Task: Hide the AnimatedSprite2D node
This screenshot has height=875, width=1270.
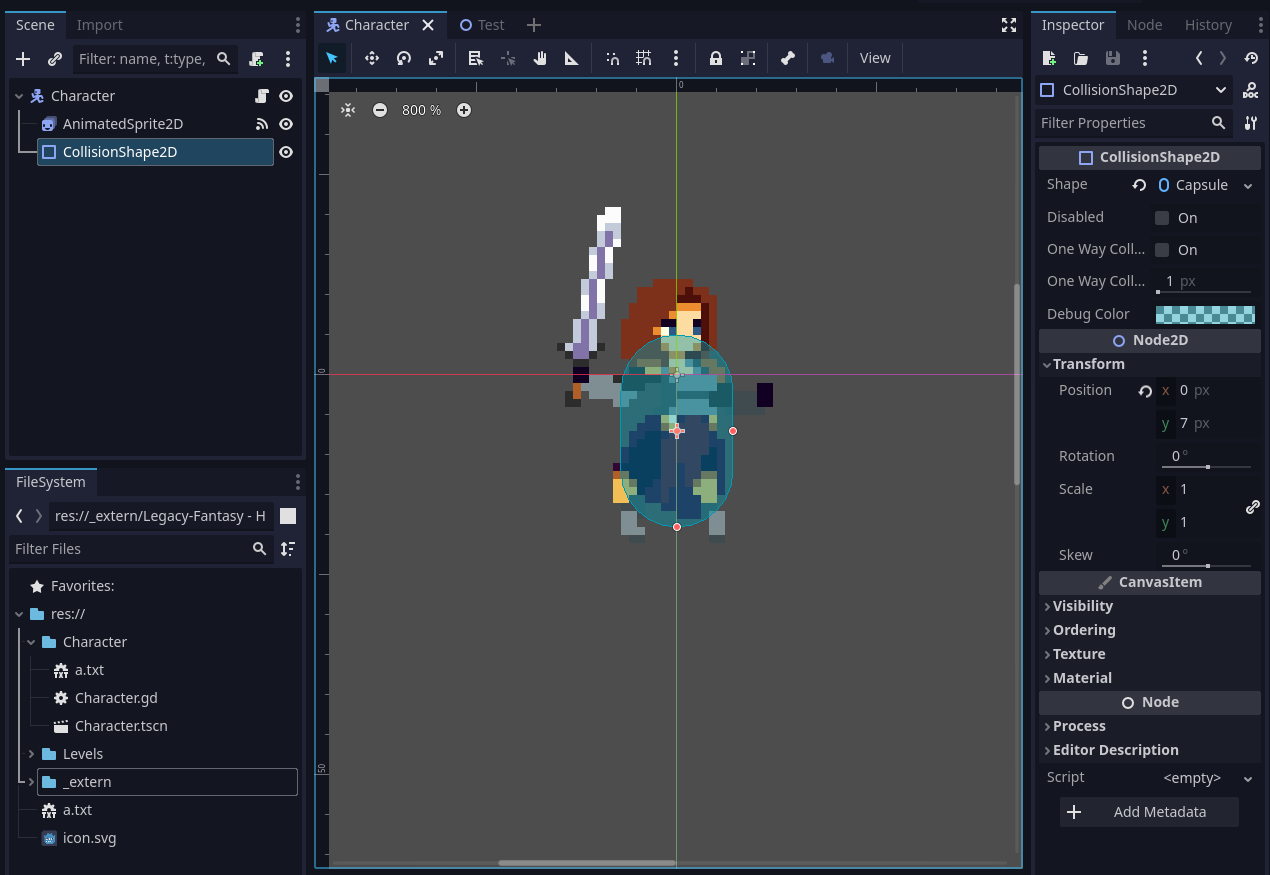Action: coord(286,123)
